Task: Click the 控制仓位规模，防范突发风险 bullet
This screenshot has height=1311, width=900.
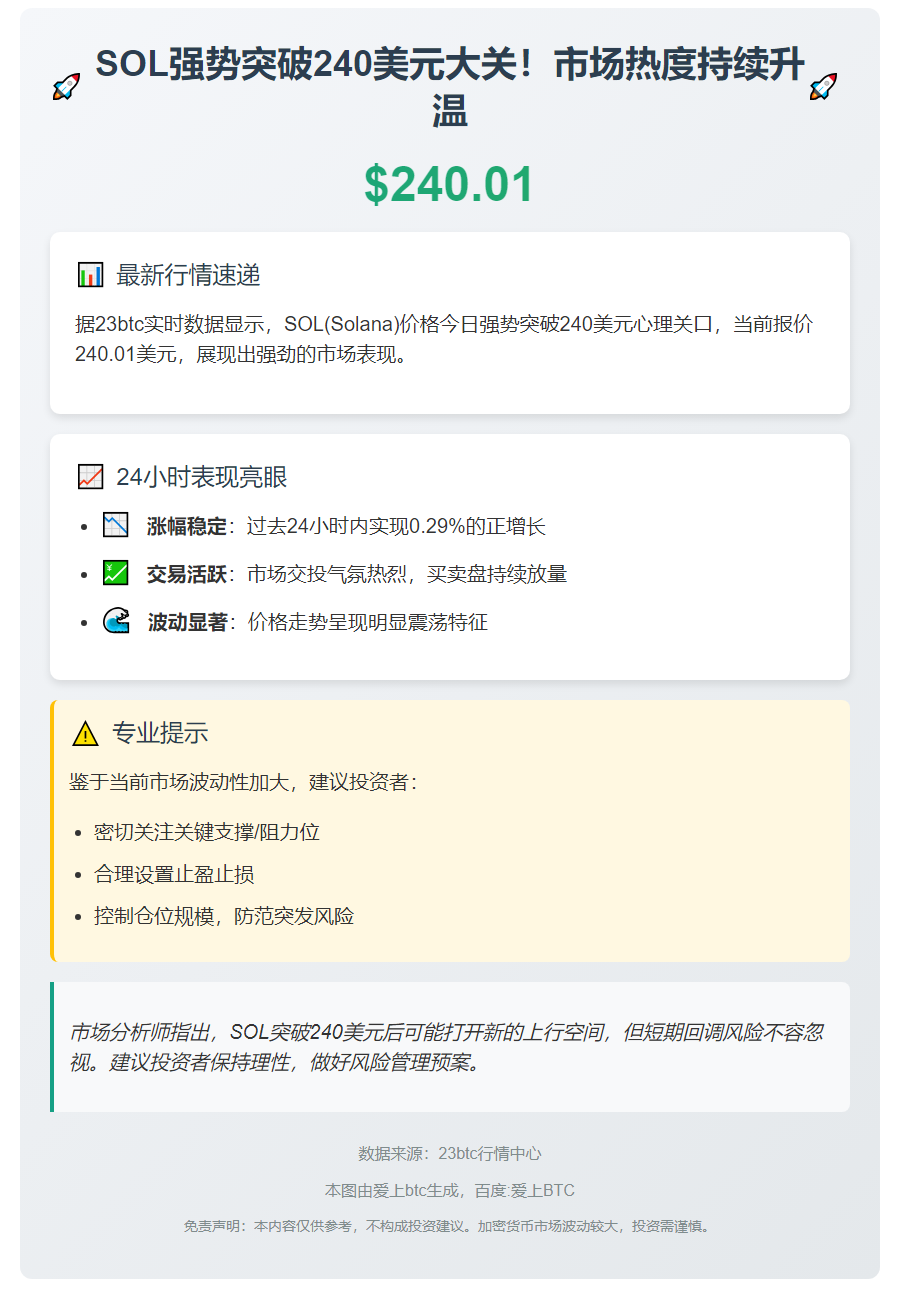Action: point(224,916)
